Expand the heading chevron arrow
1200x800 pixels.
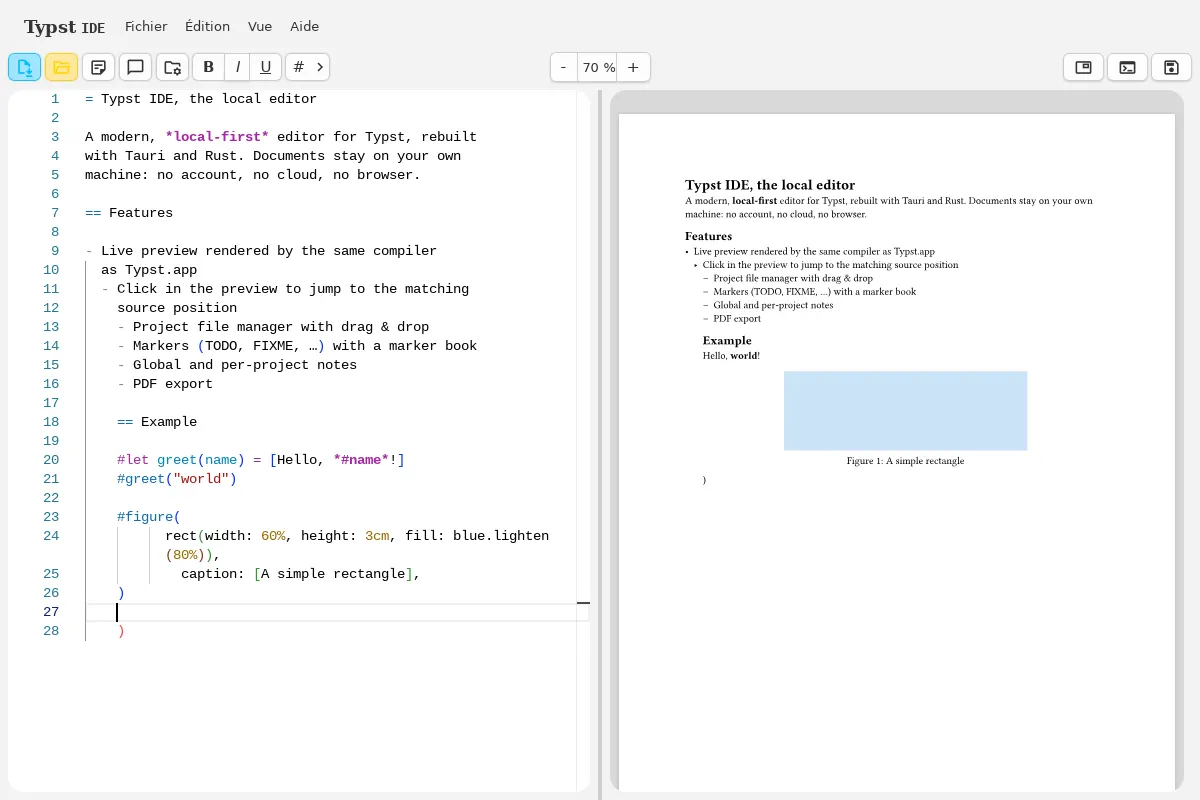(x=320, y=67)
